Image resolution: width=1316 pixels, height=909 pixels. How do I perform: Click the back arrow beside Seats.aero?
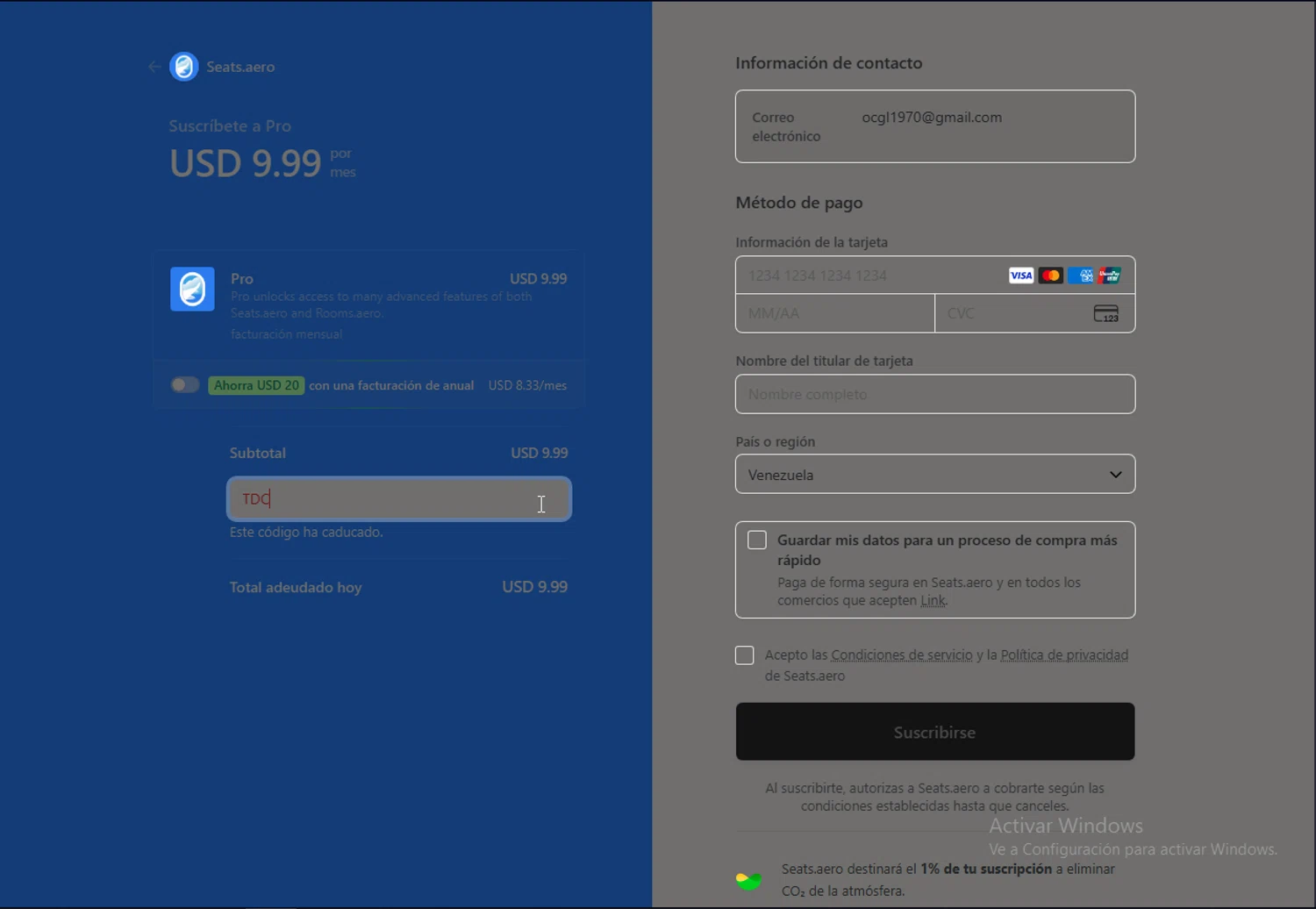(154, 67)
